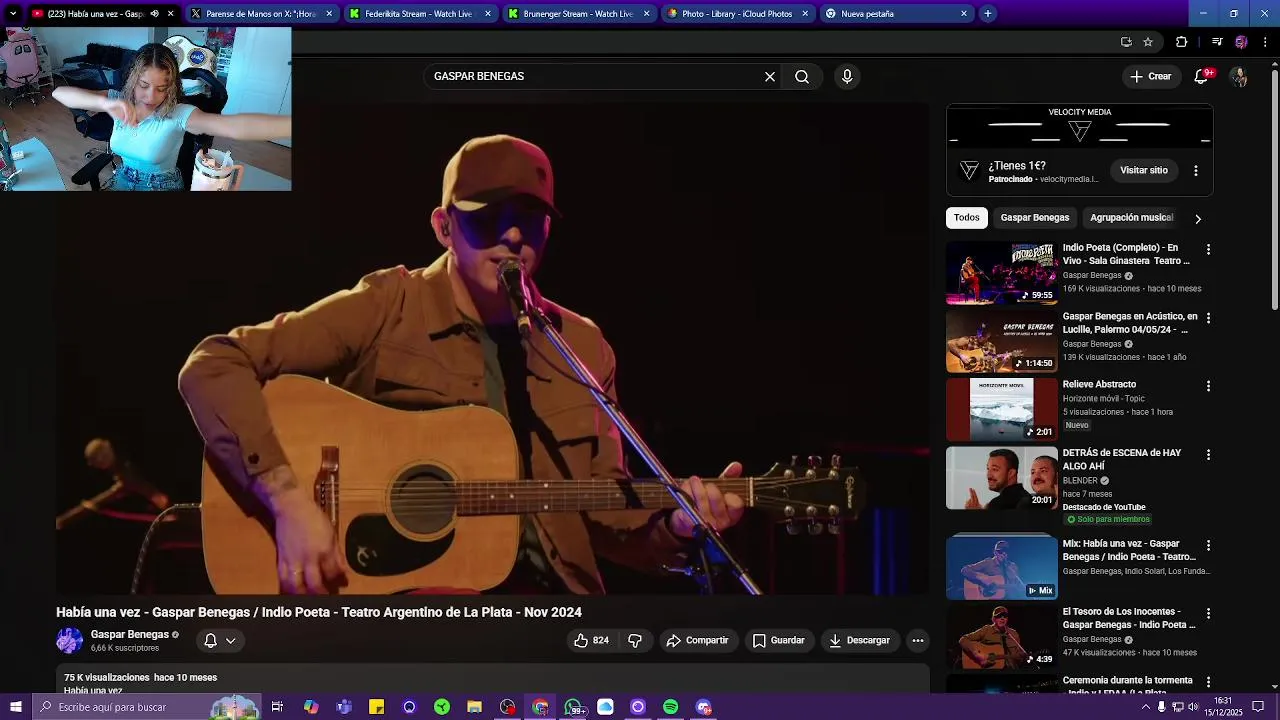
Task: Open Gaspar Benegas en Acústico thumbnail
Action: (x=1002, y=341)
